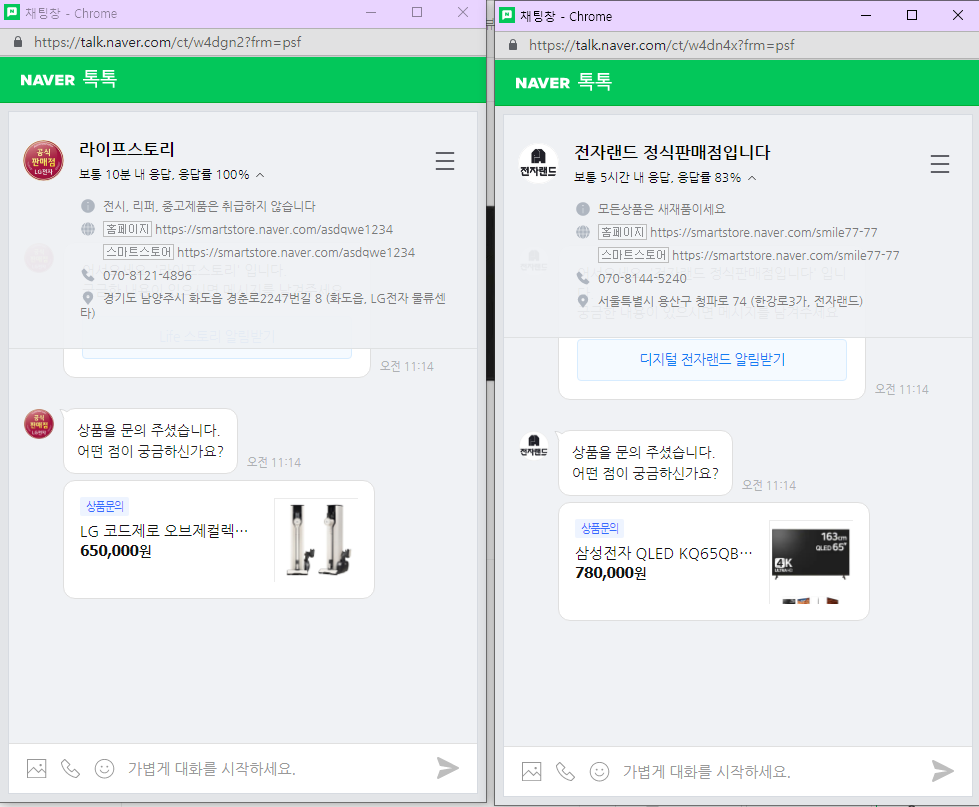Click phone call icon in right chat input bar
The height and width of the screenshot is (807, 979).
[x=565, y=771]
